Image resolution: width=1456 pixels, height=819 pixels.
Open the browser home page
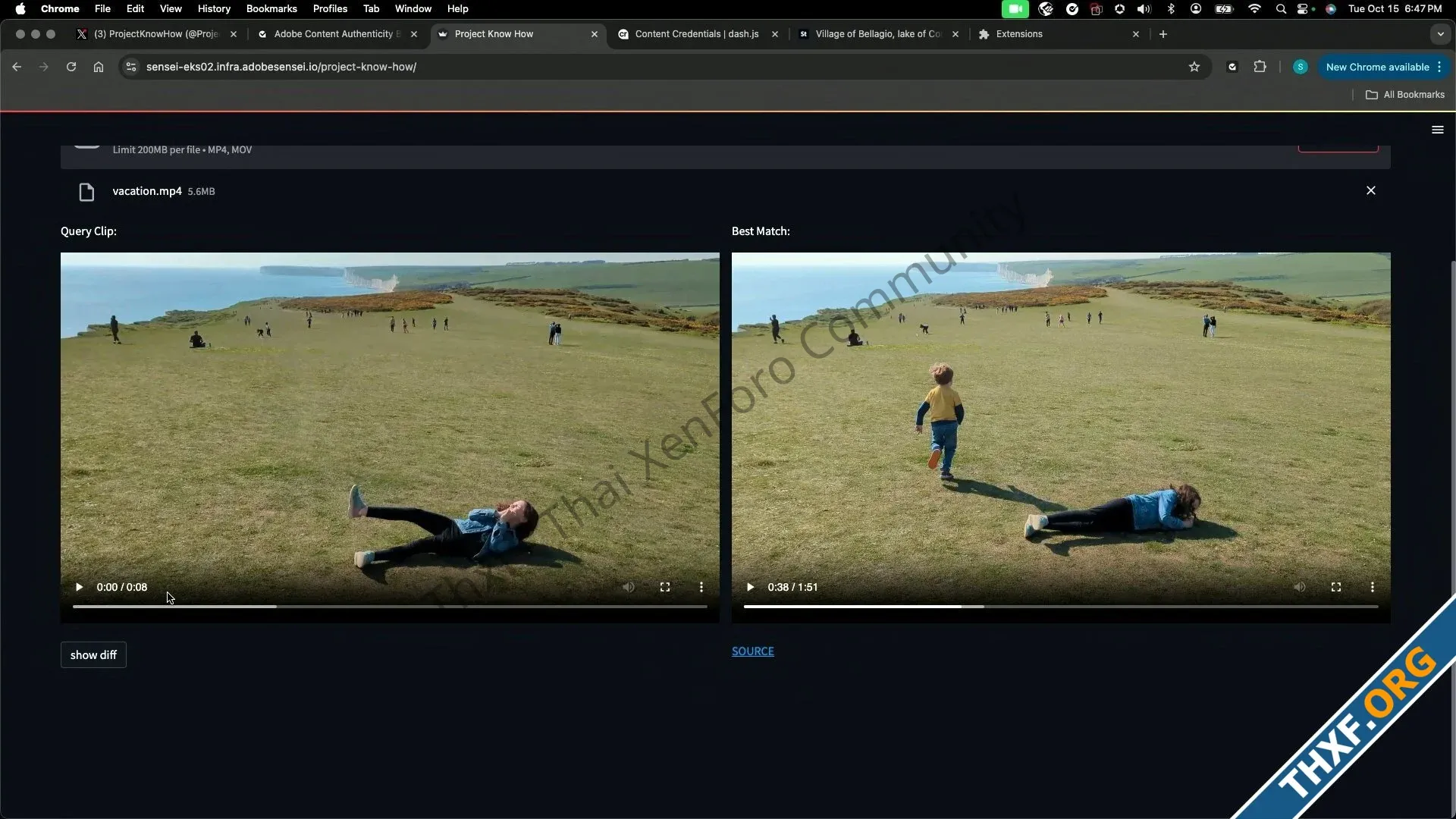coord(99,67)
